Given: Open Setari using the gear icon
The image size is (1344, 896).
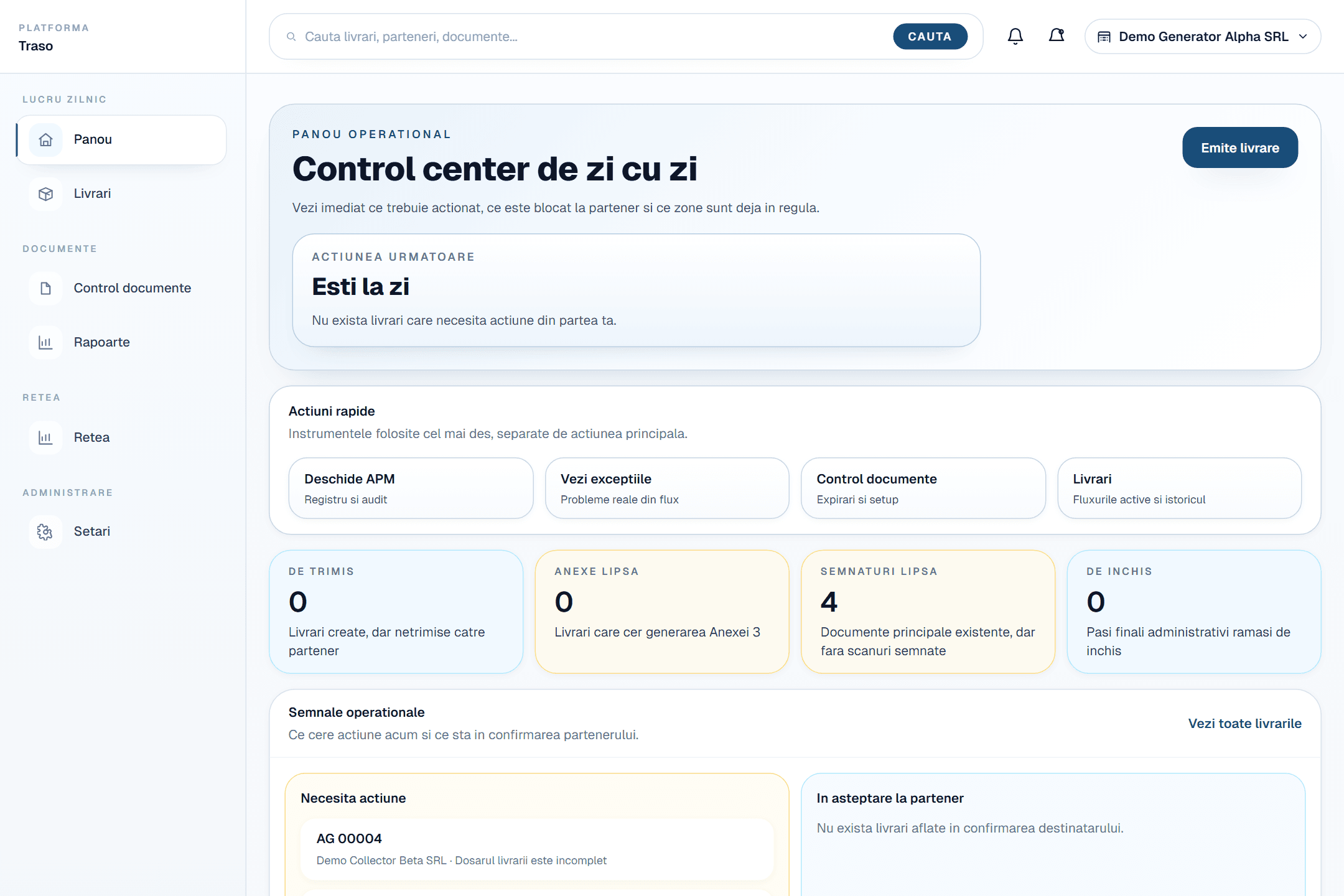Looking at the screenshot, I should (x=45, y=531).
